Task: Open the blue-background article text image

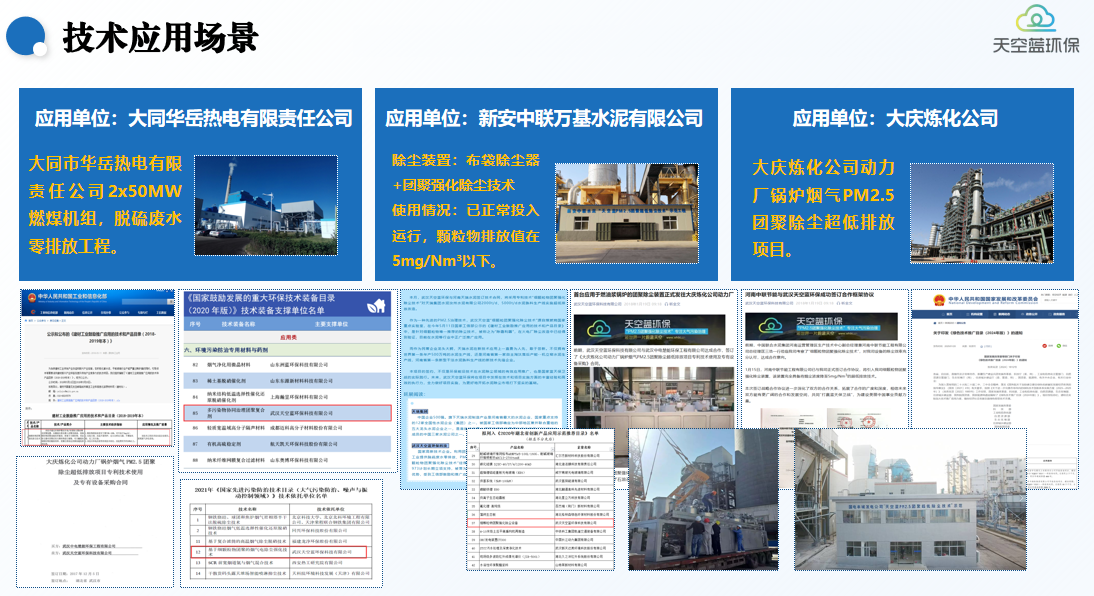Action: (x=484, y=389)
